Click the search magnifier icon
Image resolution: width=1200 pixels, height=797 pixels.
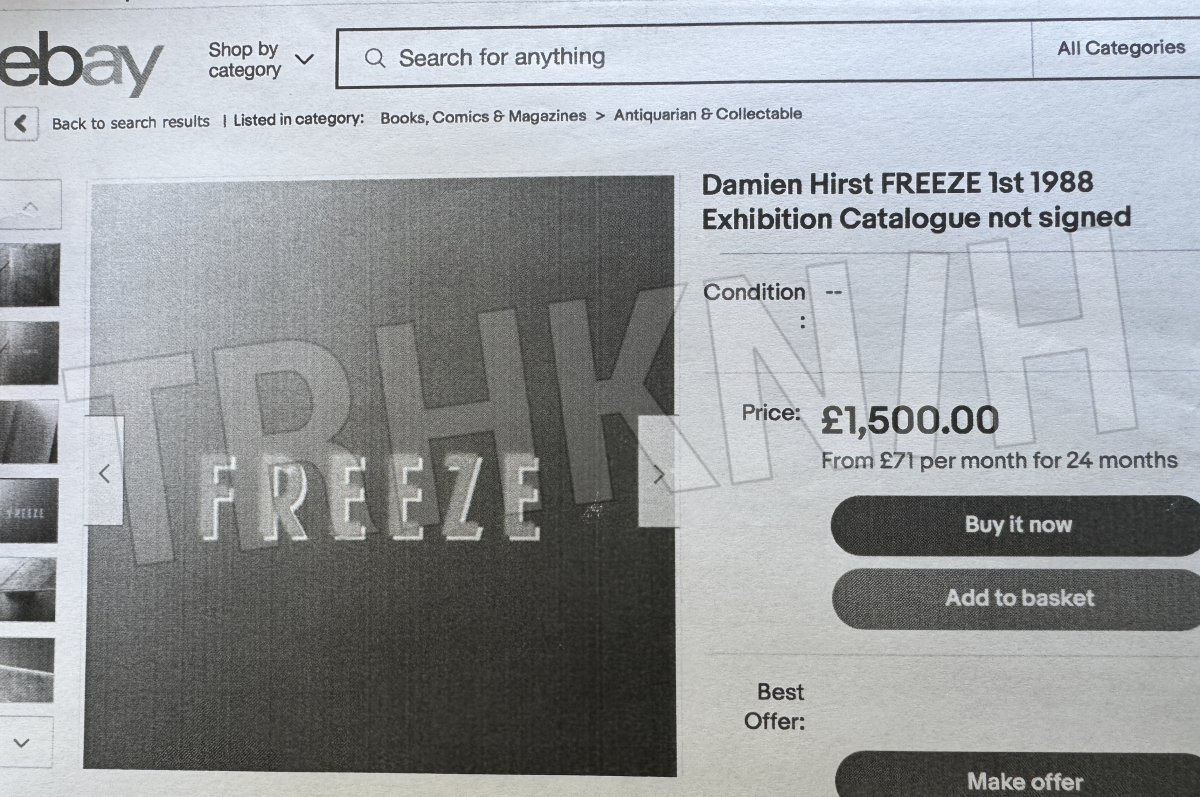tap(375, 58)
